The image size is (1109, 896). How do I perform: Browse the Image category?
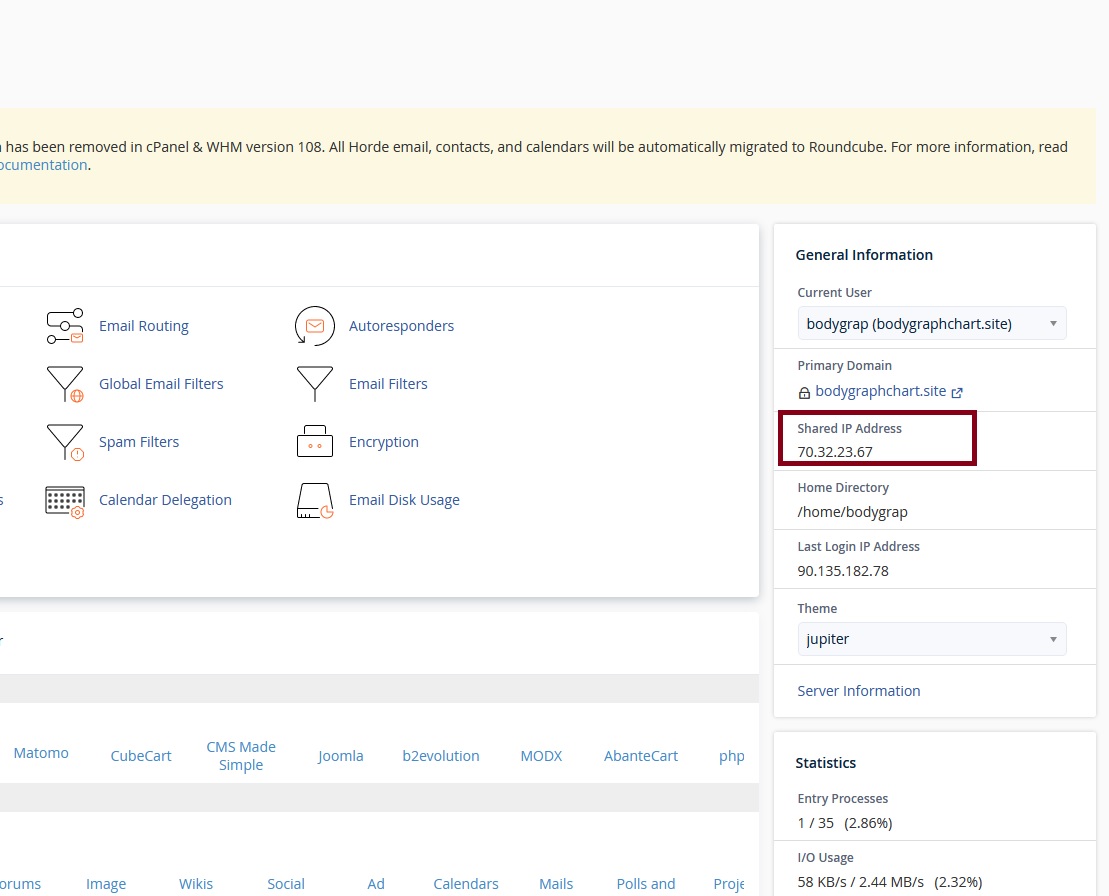(x=106, y=884)
